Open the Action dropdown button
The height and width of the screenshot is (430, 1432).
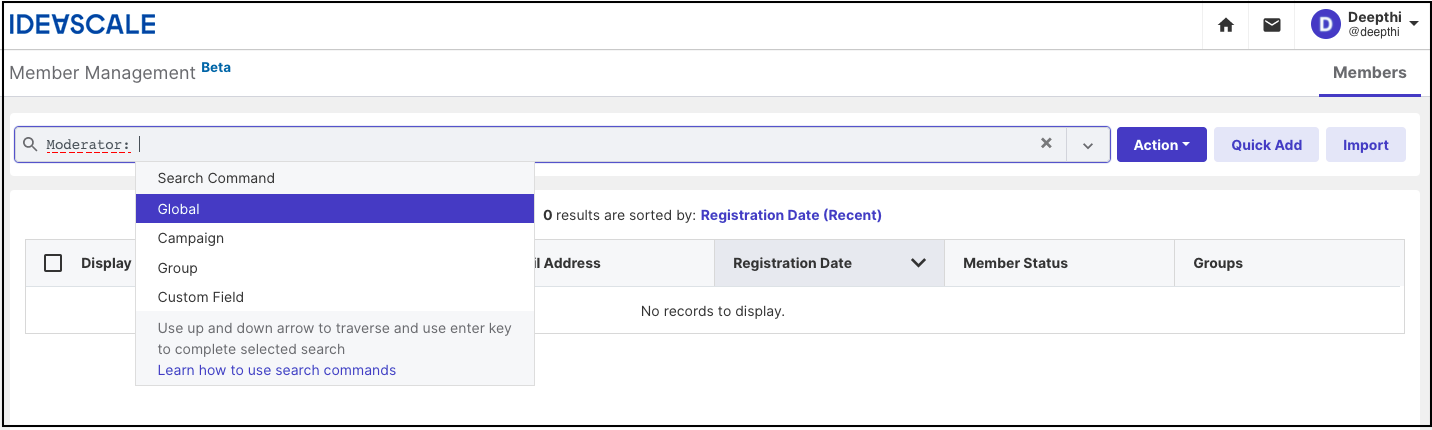[1162, 145]
